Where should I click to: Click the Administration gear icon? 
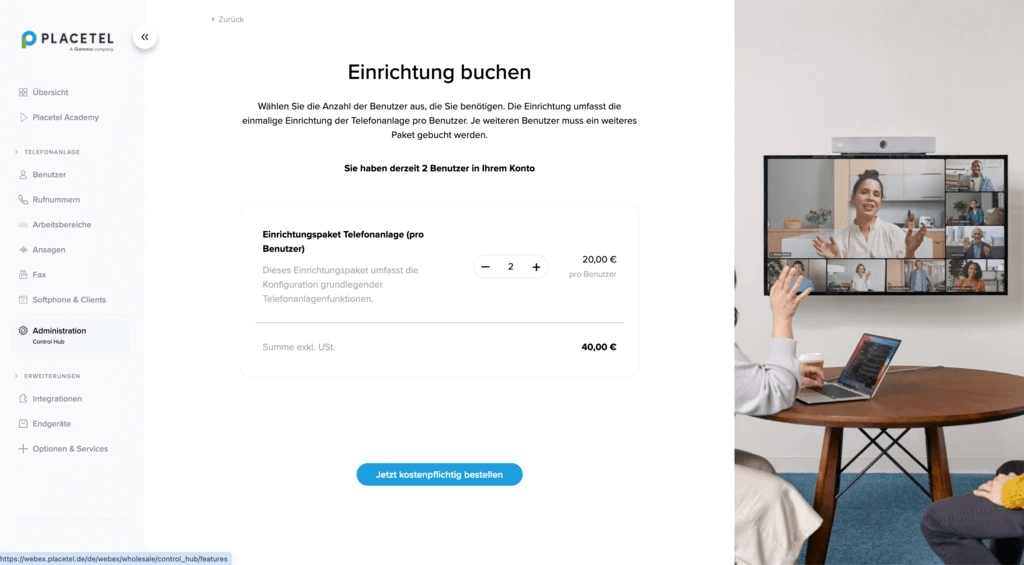pyautogui.click(x=23, y=331)
